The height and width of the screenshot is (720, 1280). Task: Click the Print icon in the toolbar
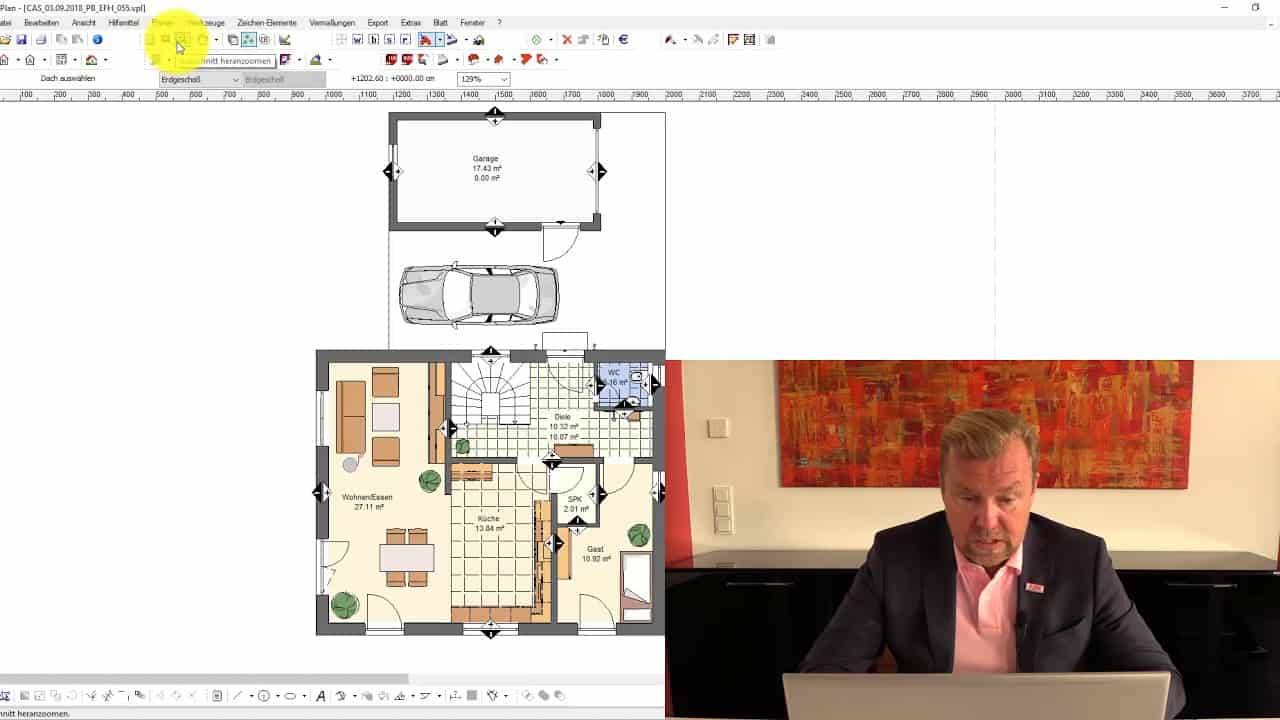41,40
